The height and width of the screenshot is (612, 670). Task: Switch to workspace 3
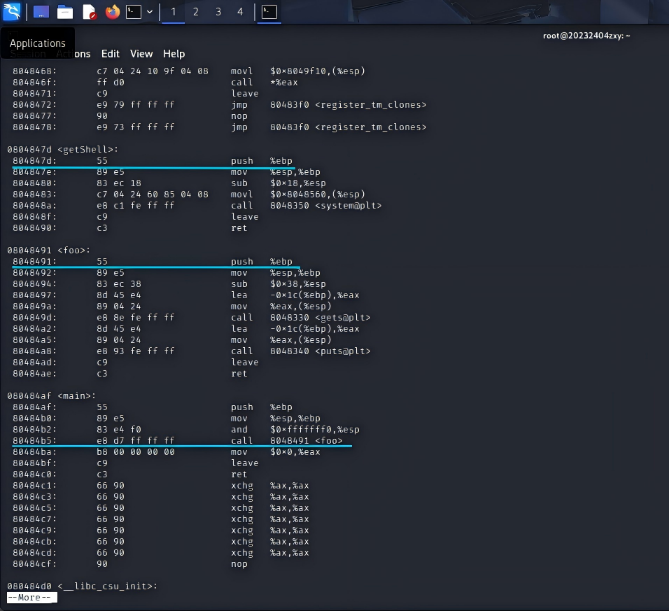point(218,12)
